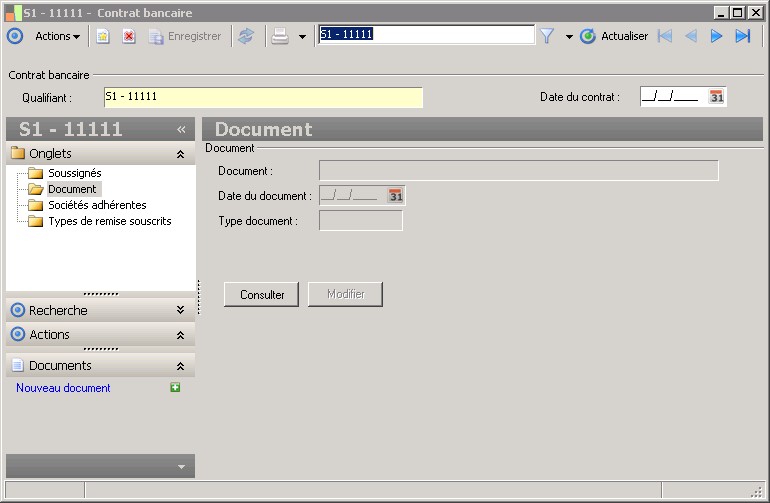The image size is (770, 503).
Task: Click the vertical splitter grip between the panels
Action: (198, 297)
